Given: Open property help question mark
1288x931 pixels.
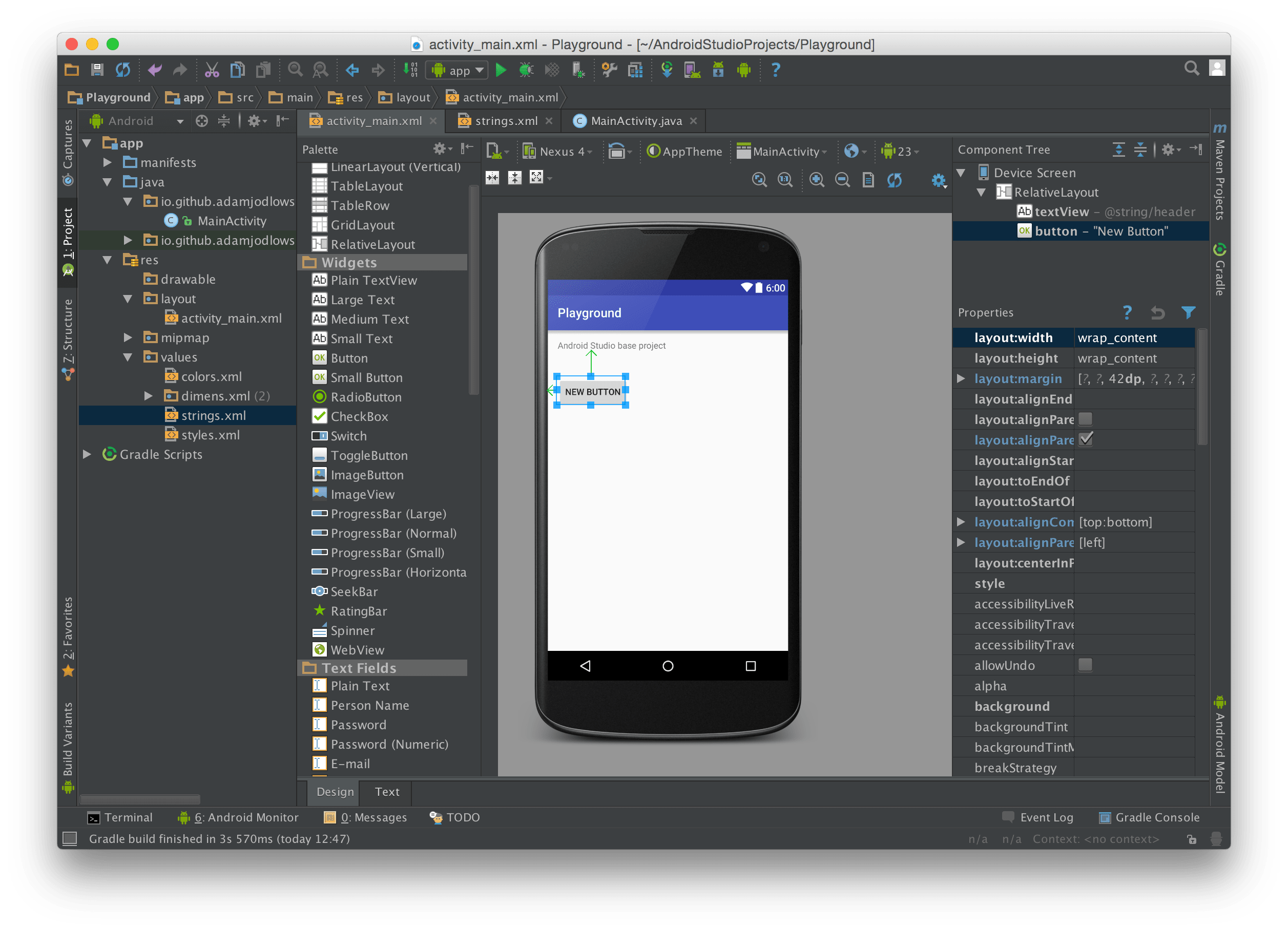Looking at the screenshot, I should 1127,312.
